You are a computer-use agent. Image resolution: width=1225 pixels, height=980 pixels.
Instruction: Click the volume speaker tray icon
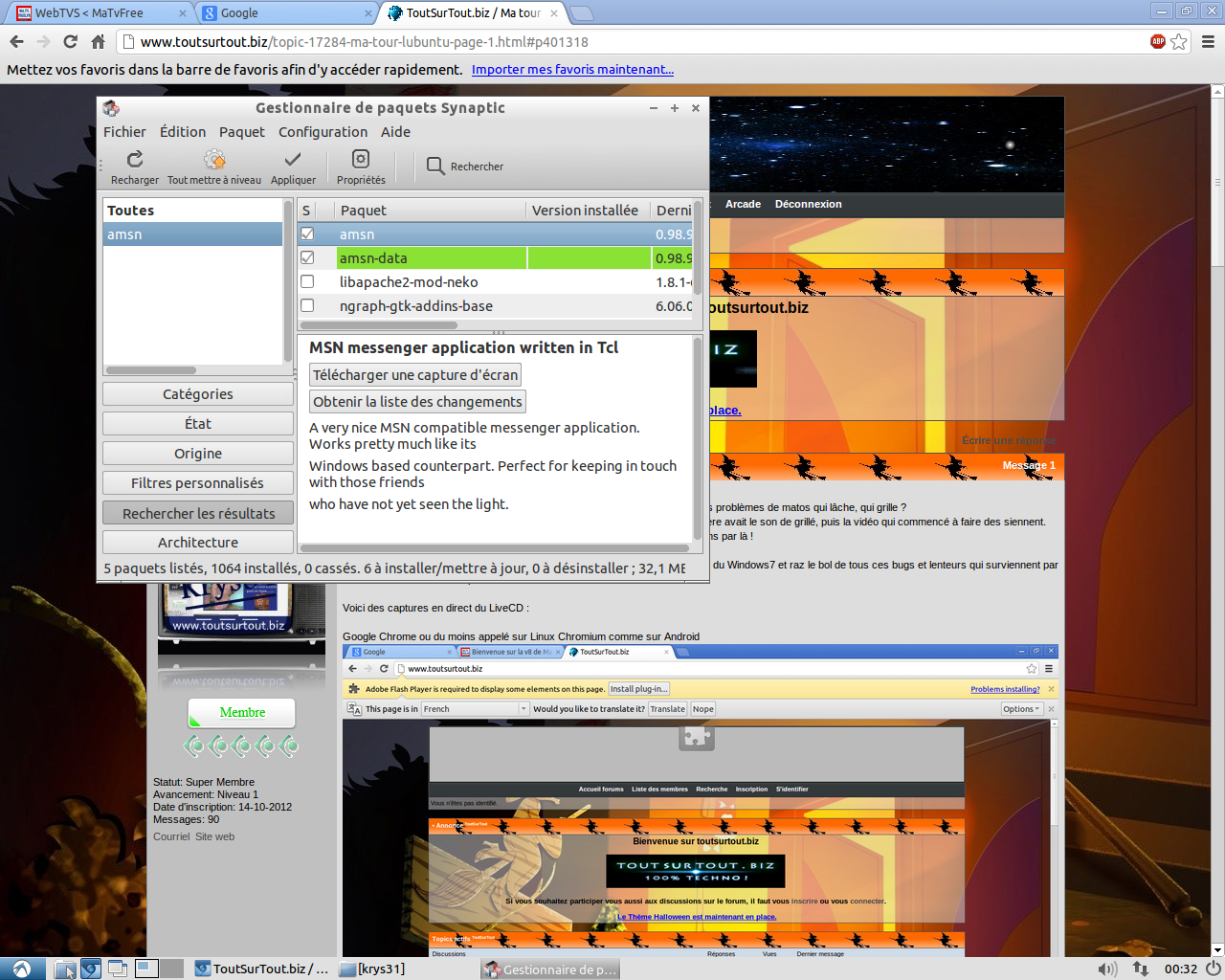pos(1107,969)
